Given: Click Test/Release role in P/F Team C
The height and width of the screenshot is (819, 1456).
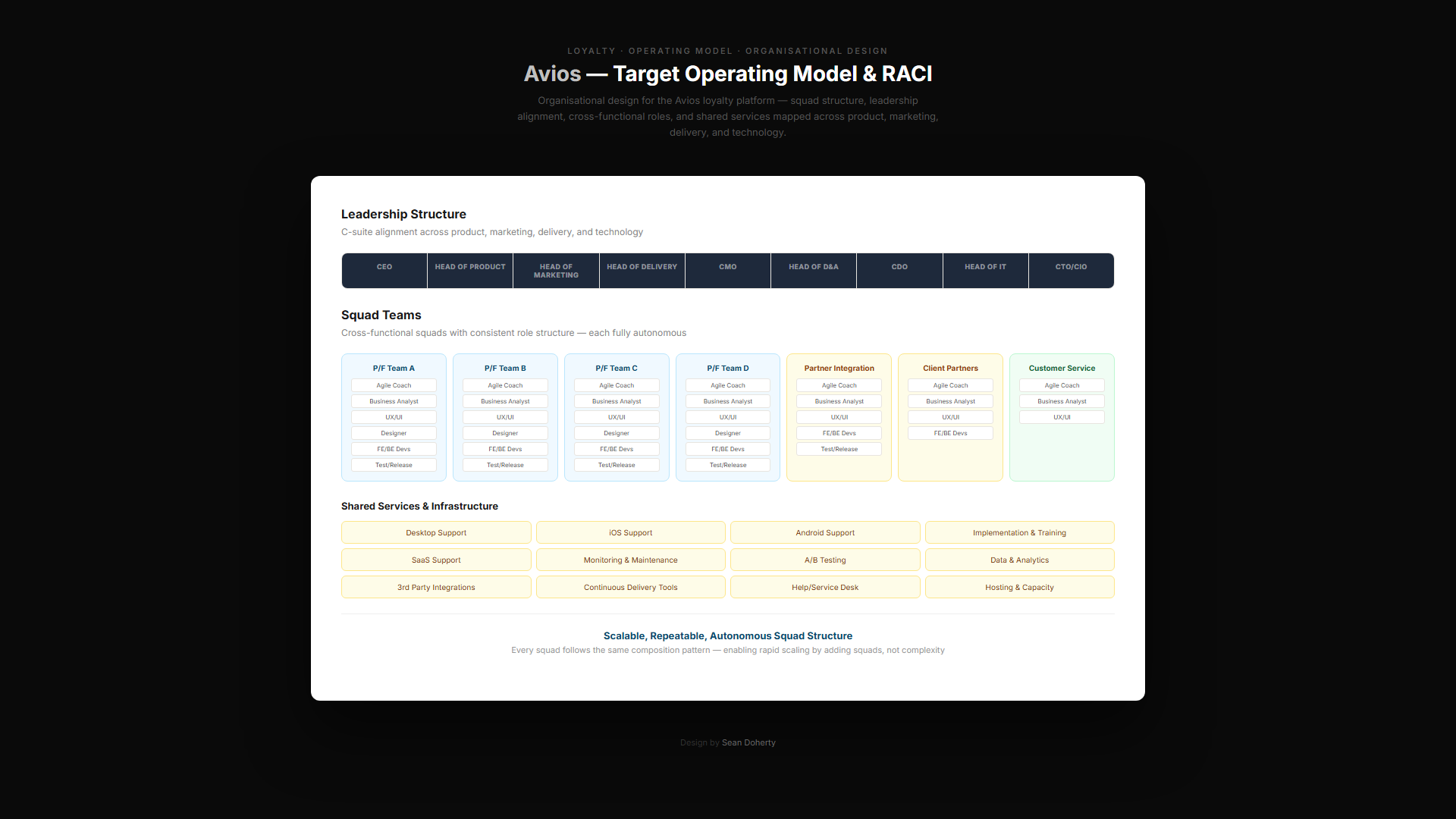Looking at the screenshot, I should pyautogui.click(x=617, y=465).
